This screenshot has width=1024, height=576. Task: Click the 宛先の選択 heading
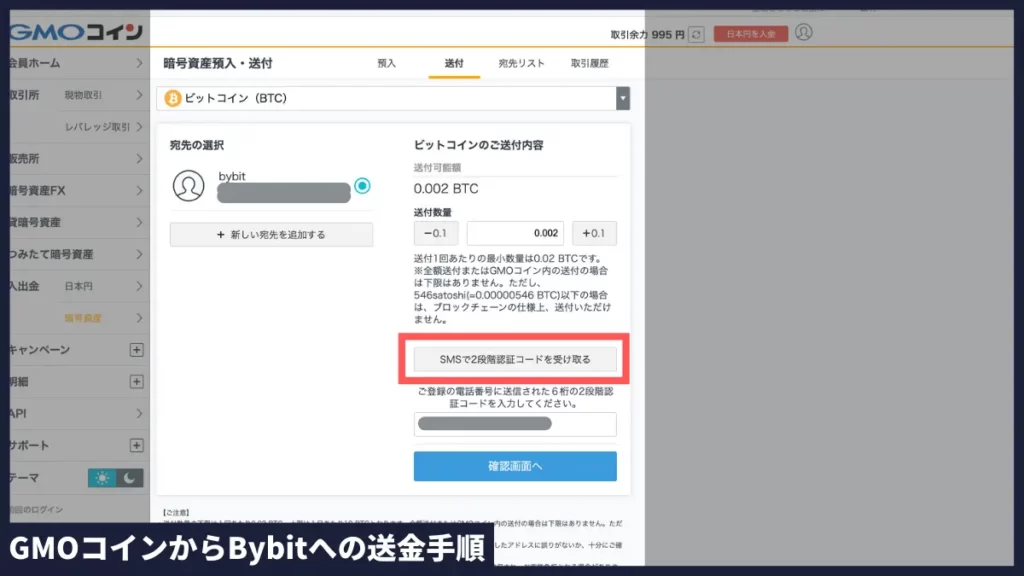click(x=197, y=145)
